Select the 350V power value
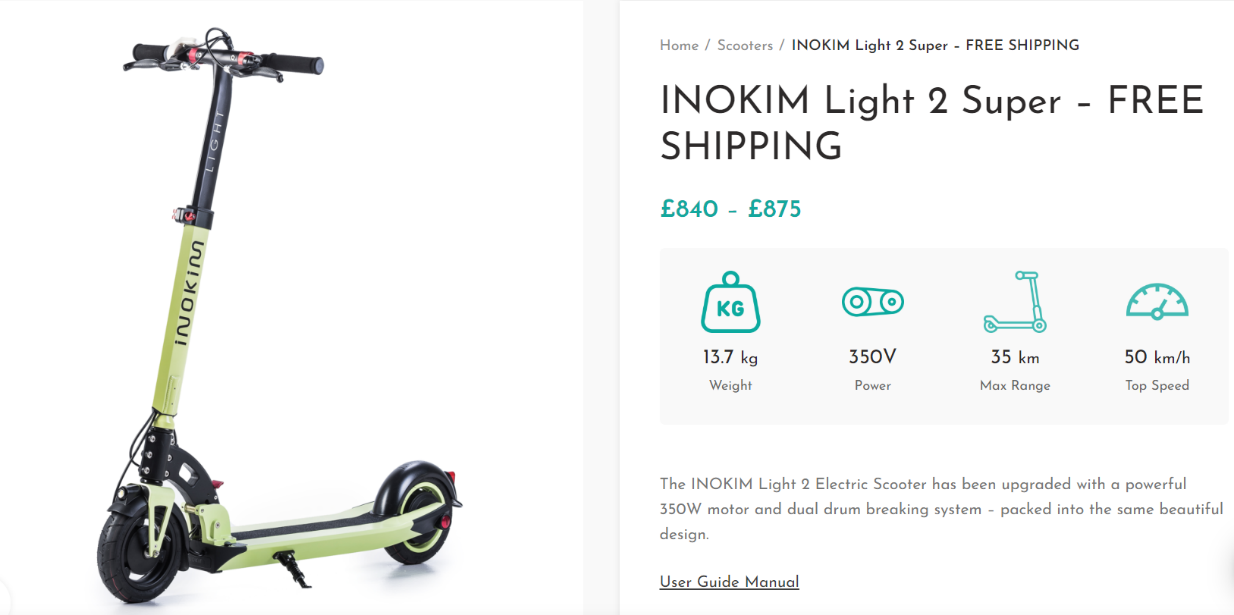This screenshot has width=1234, height=615. (872, 357)
